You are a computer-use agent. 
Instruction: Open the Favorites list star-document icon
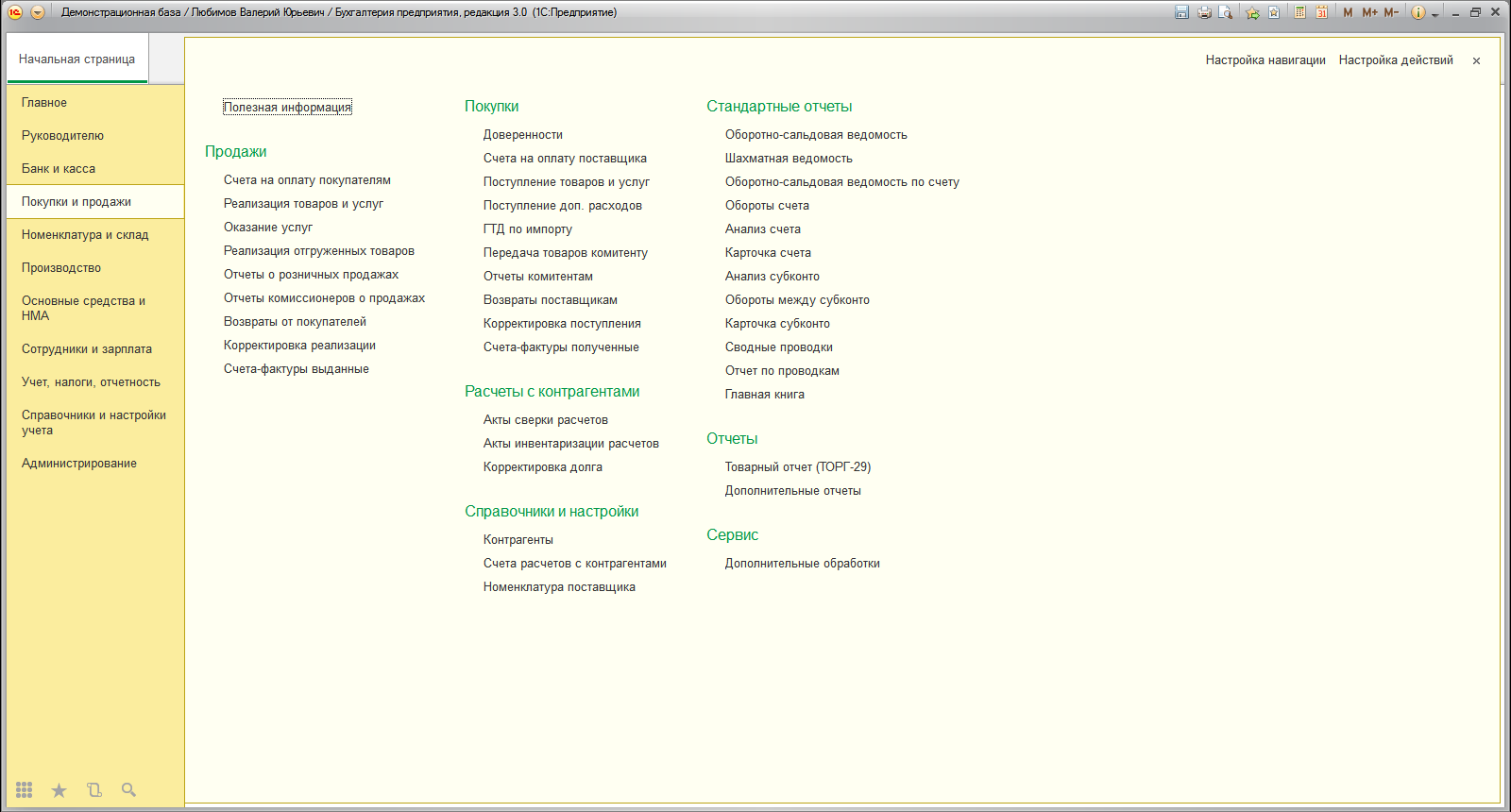click(x=1274, y=12)
